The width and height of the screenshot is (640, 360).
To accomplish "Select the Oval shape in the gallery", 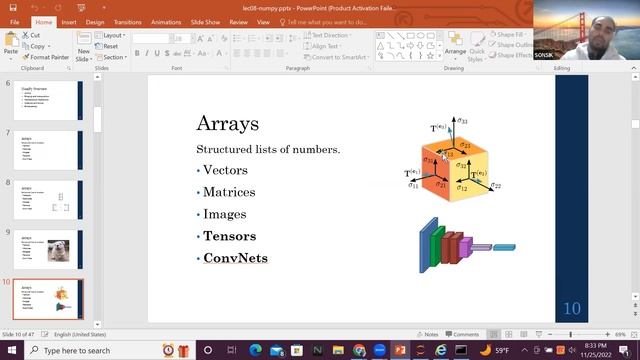I will (x=420, y=36).
